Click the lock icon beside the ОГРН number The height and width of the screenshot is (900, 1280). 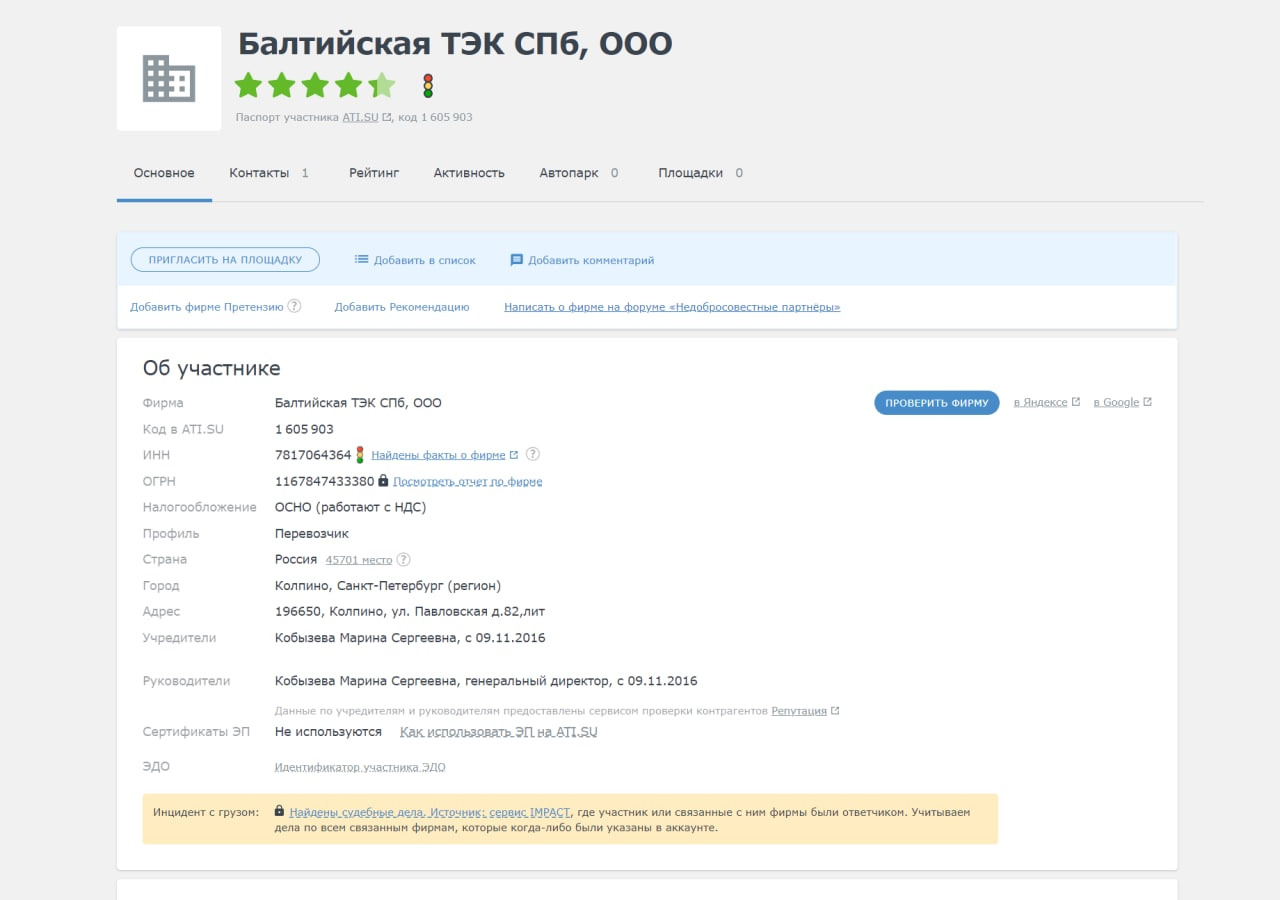[383, 481]
